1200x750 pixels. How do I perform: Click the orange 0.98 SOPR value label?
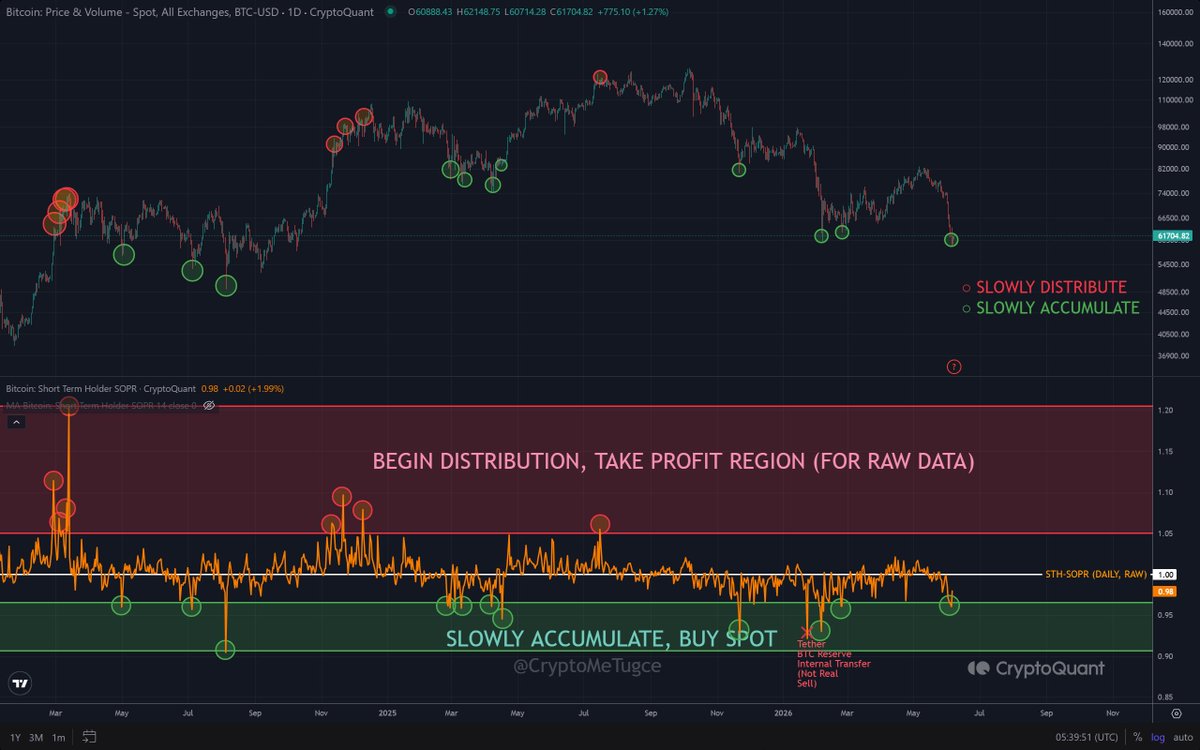tap(1164, 592)
